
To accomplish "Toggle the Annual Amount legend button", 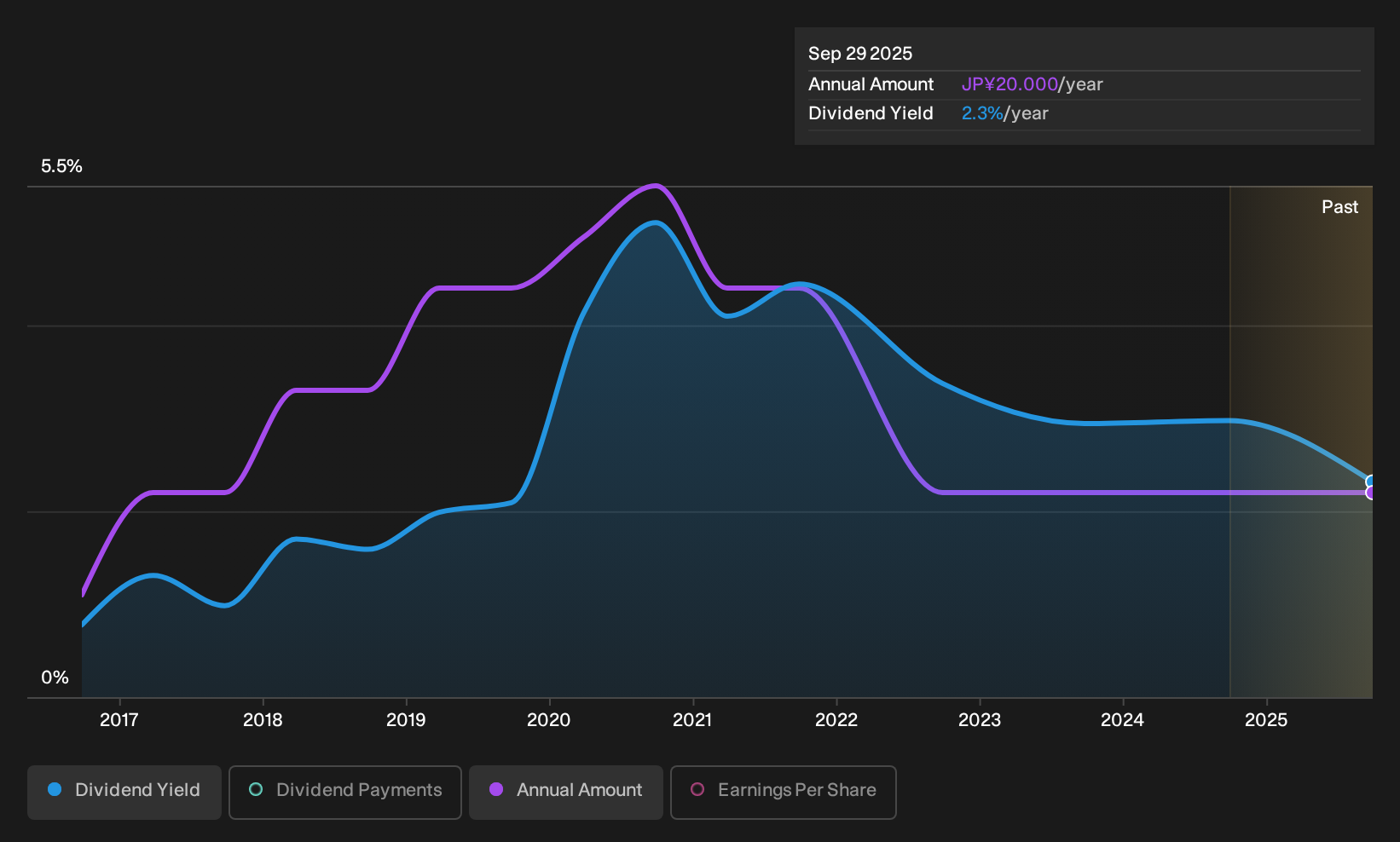I will 566,793.
